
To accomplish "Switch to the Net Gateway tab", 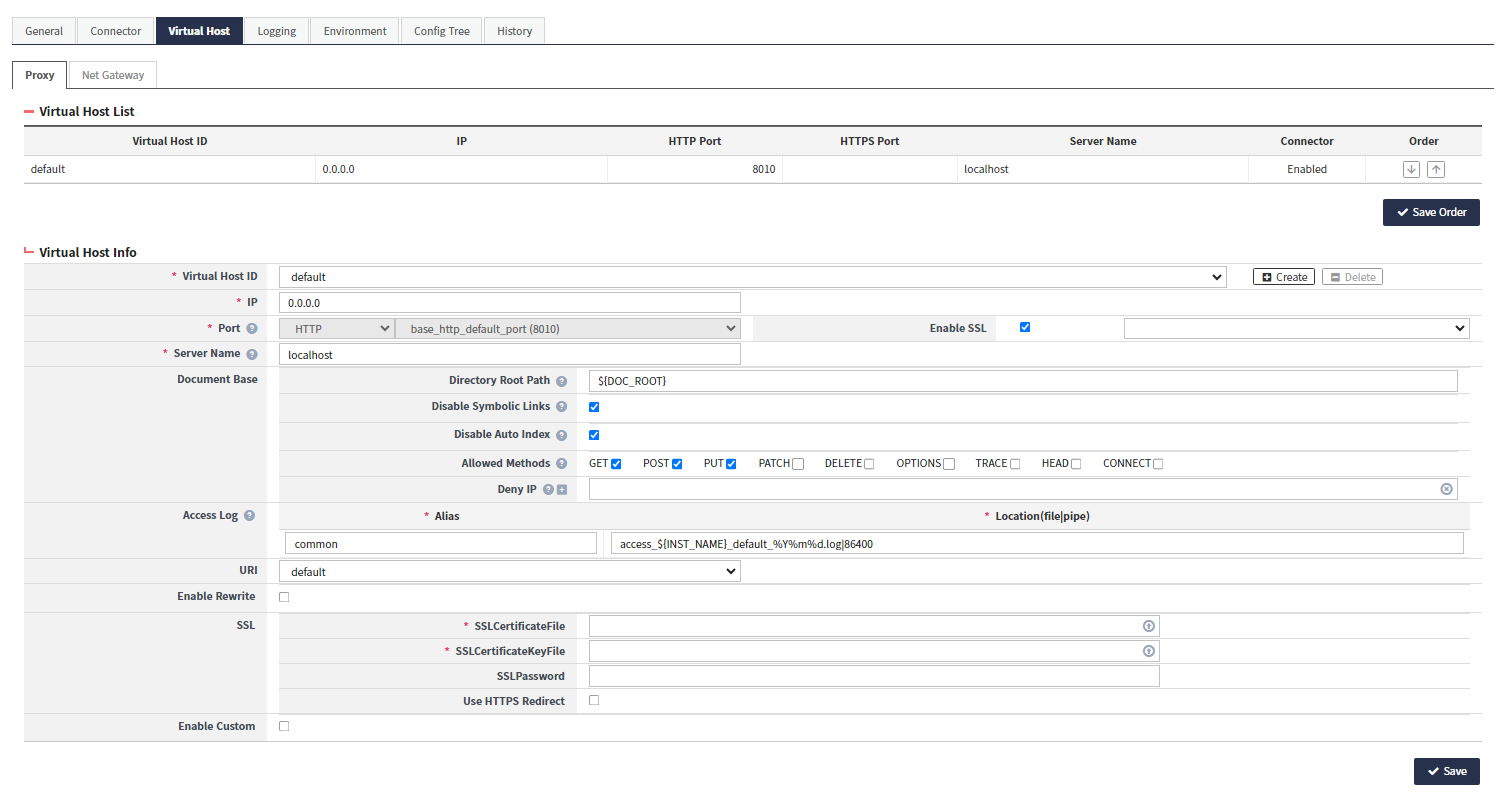I will tap(112, 74).
